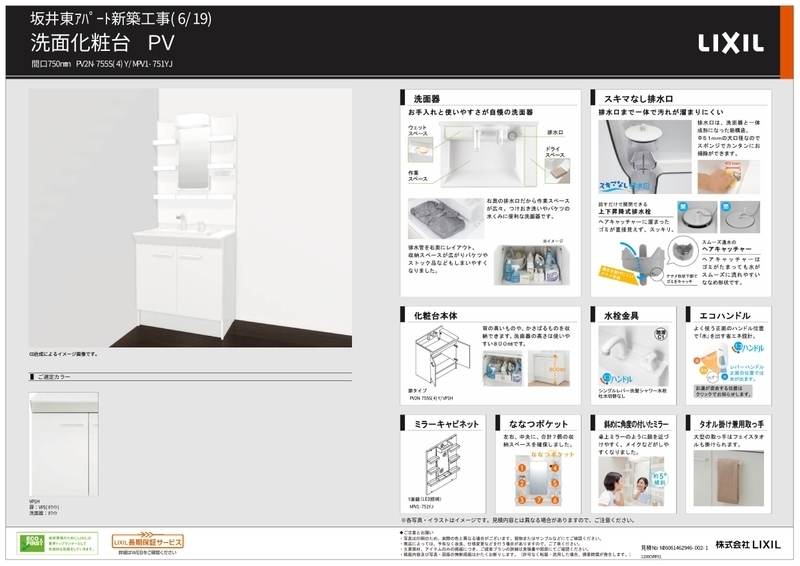Click the エコハンドル section heading
Viewport: 800px width, 566px height.
point(724,315)
